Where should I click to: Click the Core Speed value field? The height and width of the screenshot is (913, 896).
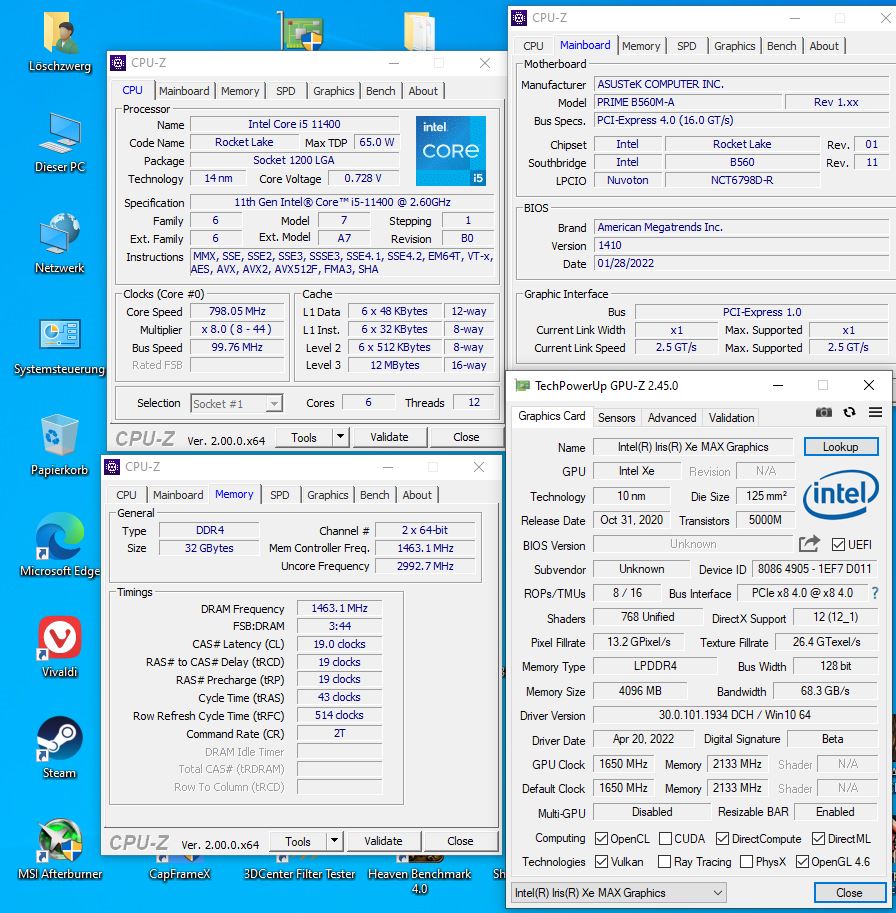click(x=237, y=312)
